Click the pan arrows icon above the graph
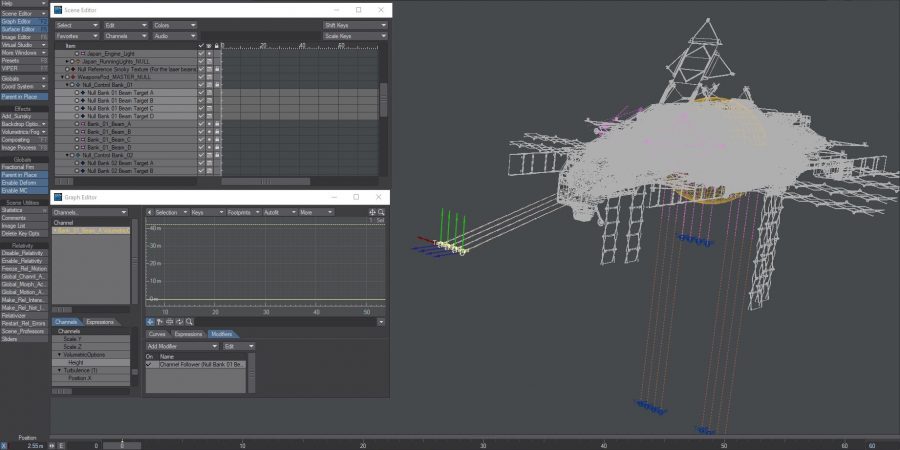The height and width of the screenshot is (450, 900). point(372,212)
